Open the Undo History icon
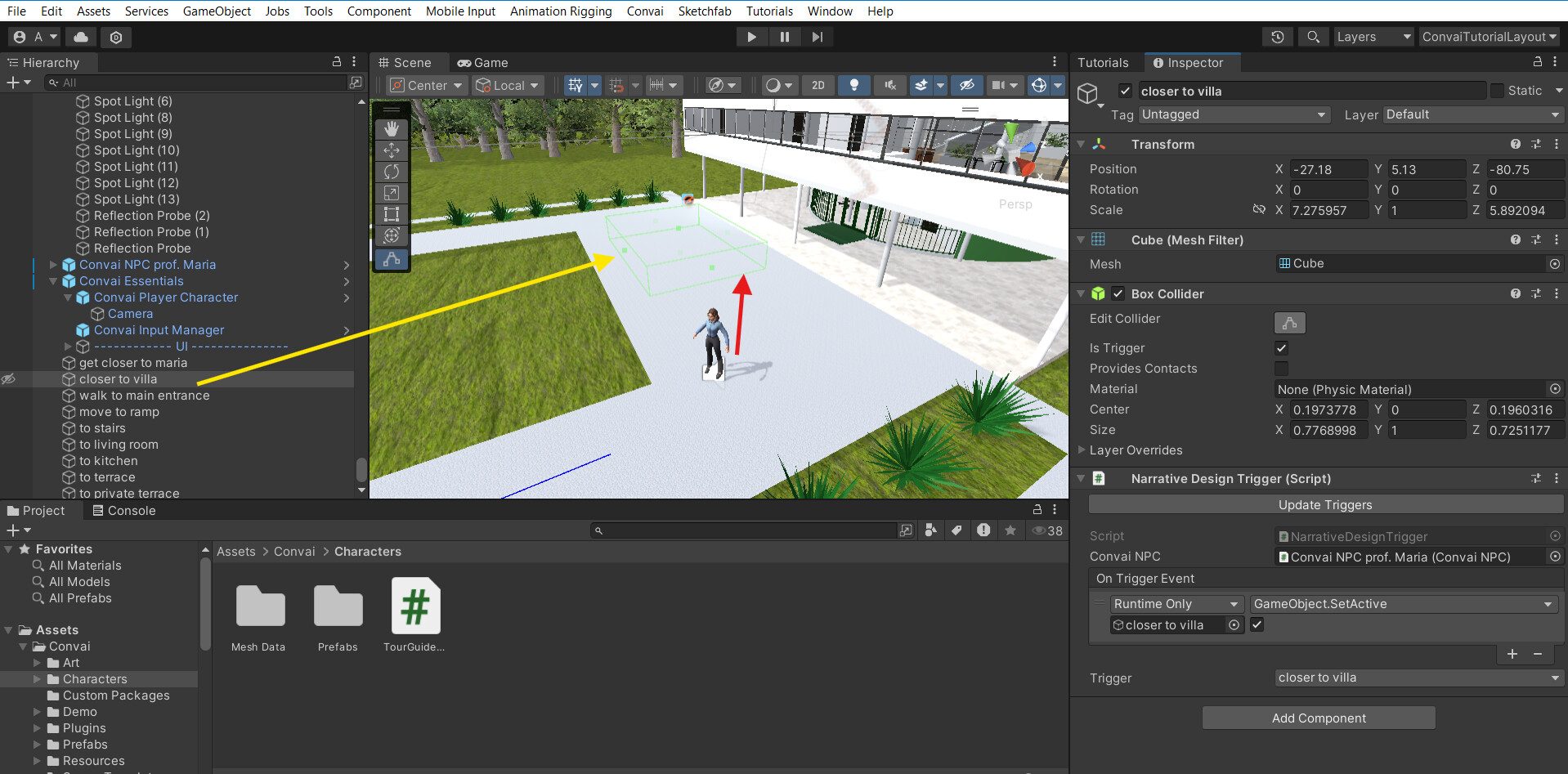 tap(1278, 37)
